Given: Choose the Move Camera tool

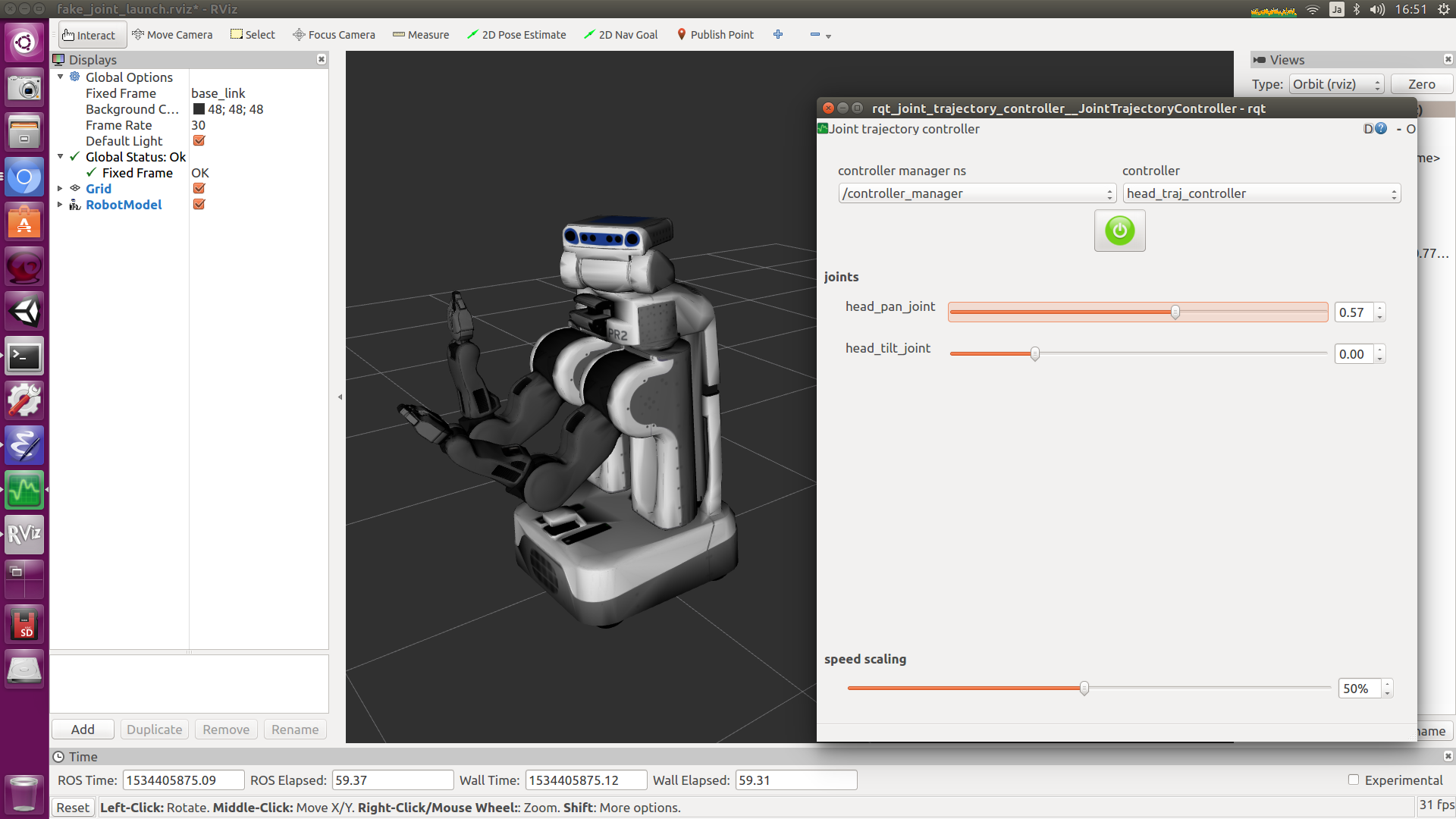Looking at the screenshot, I should coord(172,35).
